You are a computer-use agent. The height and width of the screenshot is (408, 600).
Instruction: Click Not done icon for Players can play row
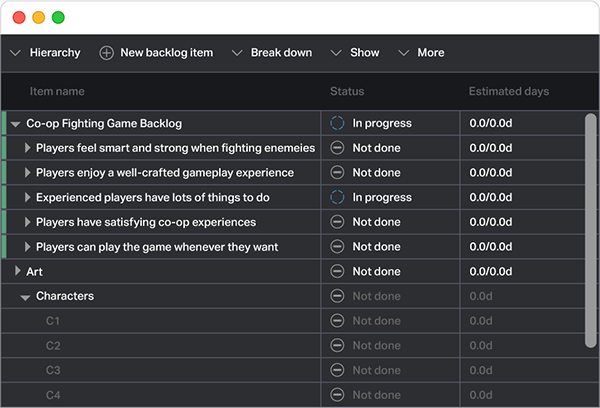point(337,247)
